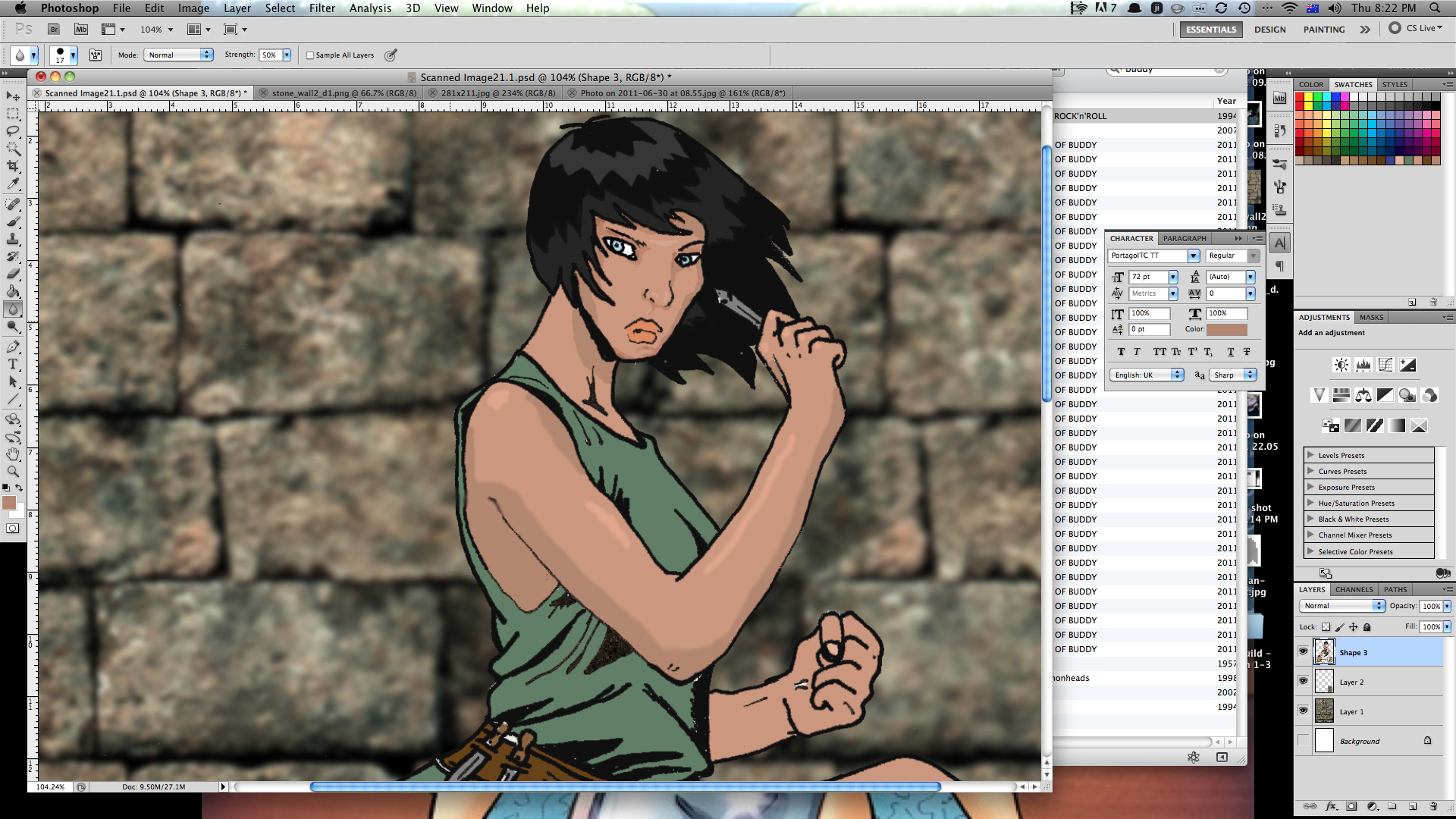Select the Spot Healing Brush tool
The width and height of the screenshot is (1456, 819).
tap(13, 204)
